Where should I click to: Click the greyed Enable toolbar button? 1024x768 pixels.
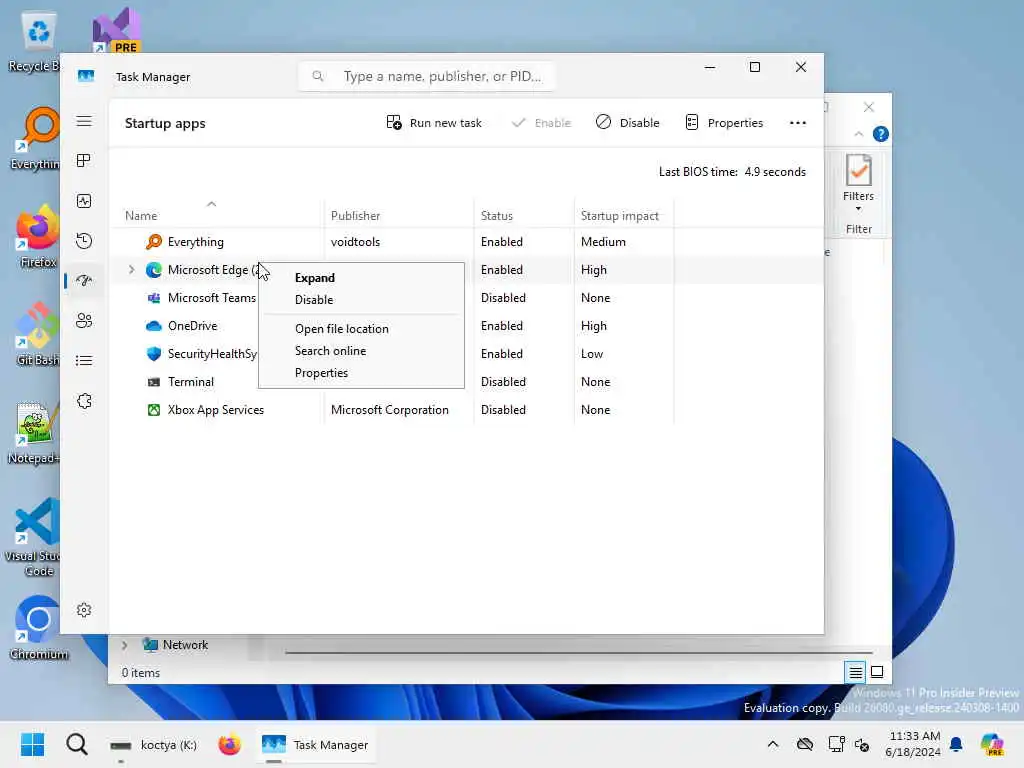click(541, 123)
